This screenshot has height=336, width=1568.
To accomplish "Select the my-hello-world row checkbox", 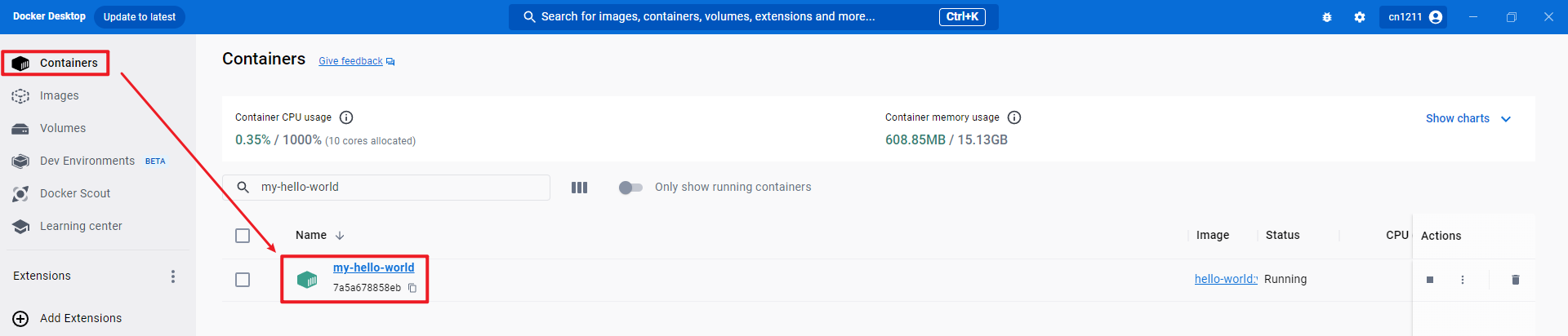I will pyautogui.click(x=243, y=280).
